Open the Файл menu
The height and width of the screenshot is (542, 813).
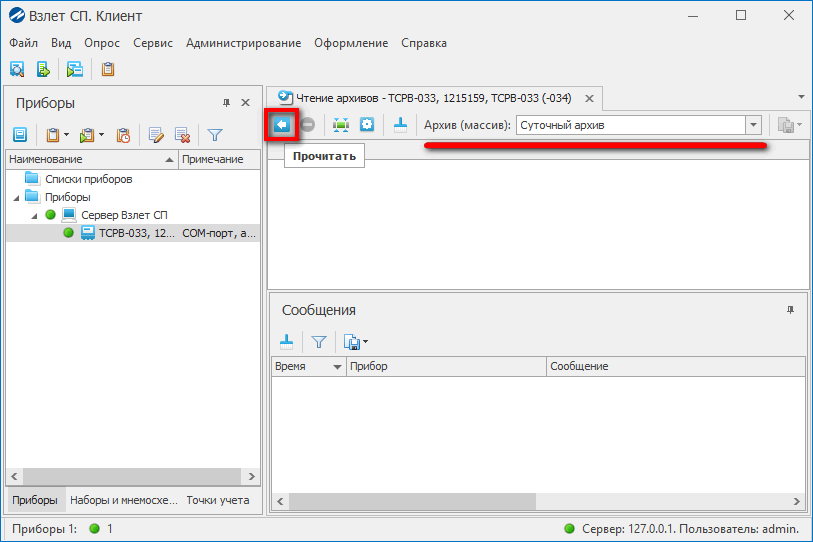pyautogui.click(x=23, y=43)
